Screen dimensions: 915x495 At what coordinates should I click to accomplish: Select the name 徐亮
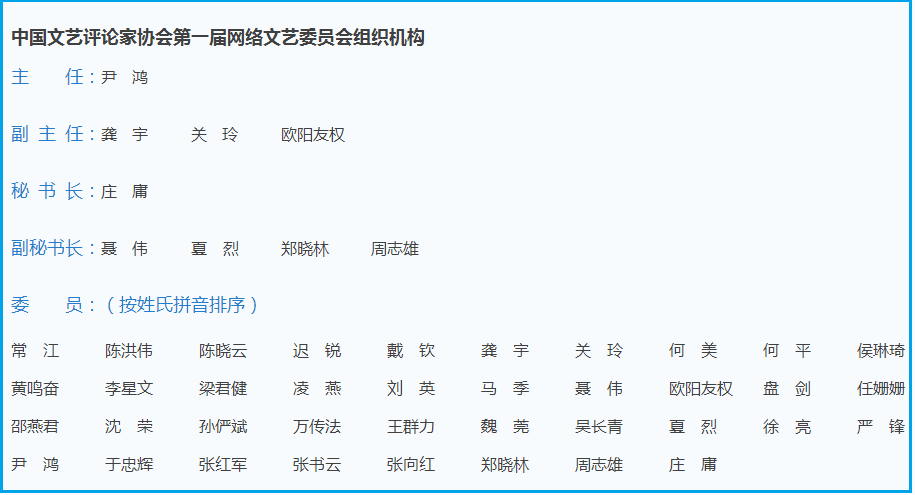point(787,427)
